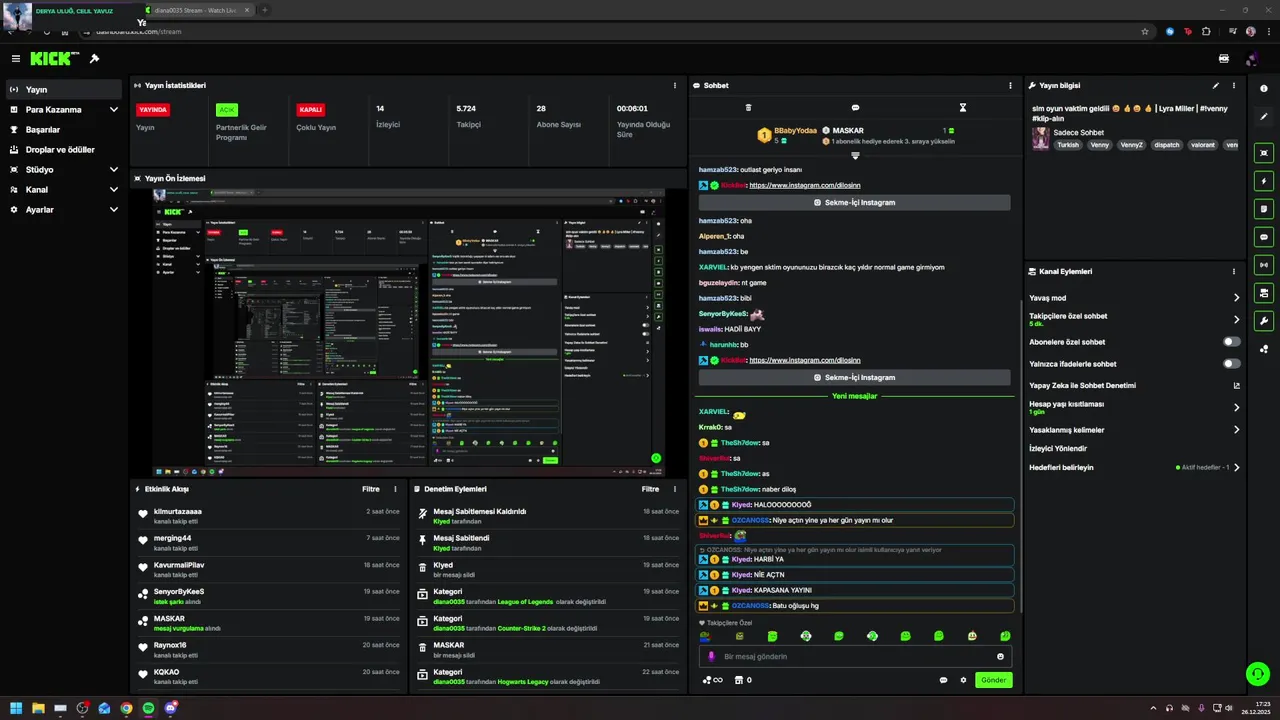Toggle Yalnızca ifadelerle sohbet switch

coord(1232,364)
